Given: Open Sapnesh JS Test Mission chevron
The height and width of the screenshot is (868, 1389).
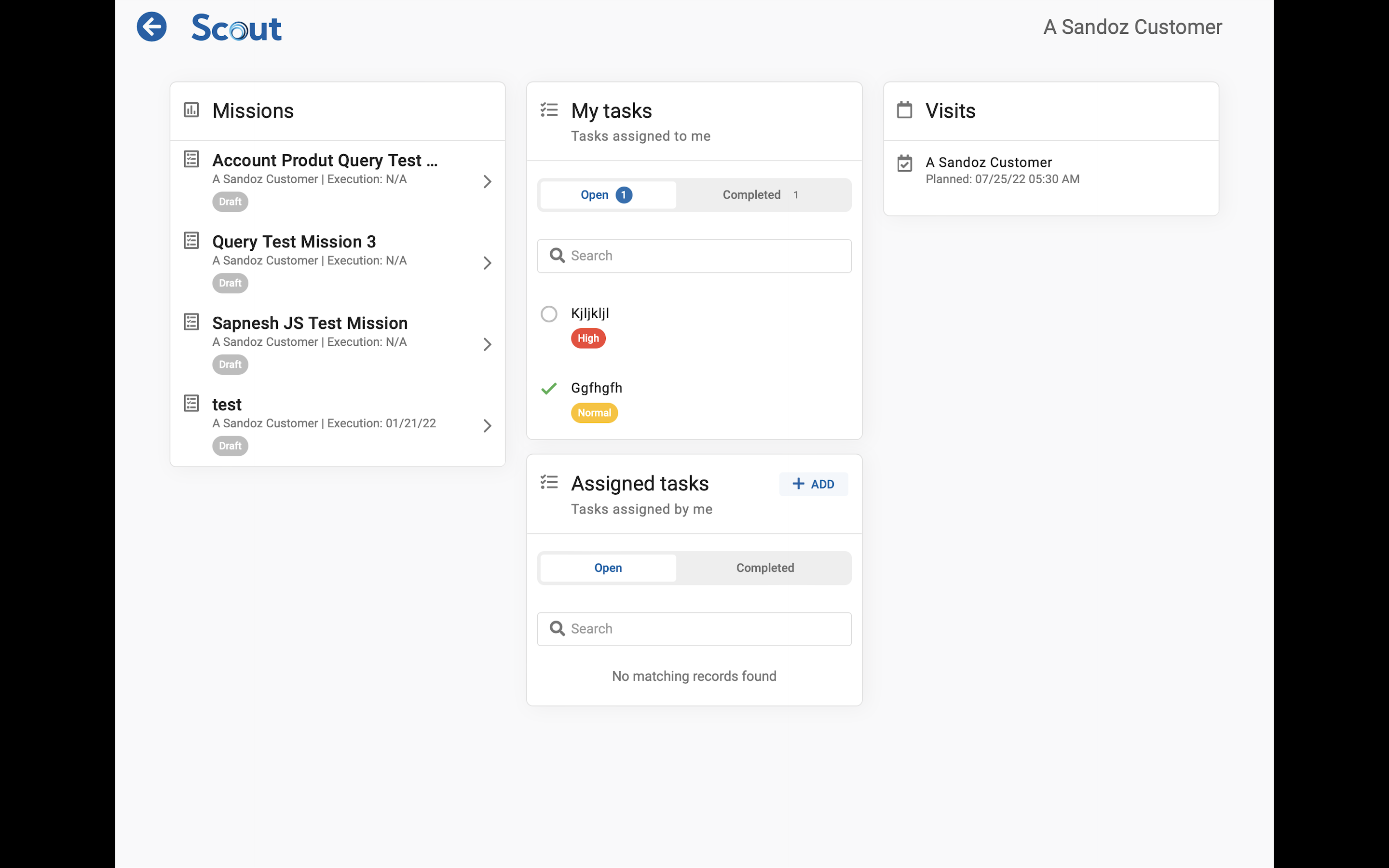Looking at the screenshot, I should pyautogui.click(x=487, y=344).
